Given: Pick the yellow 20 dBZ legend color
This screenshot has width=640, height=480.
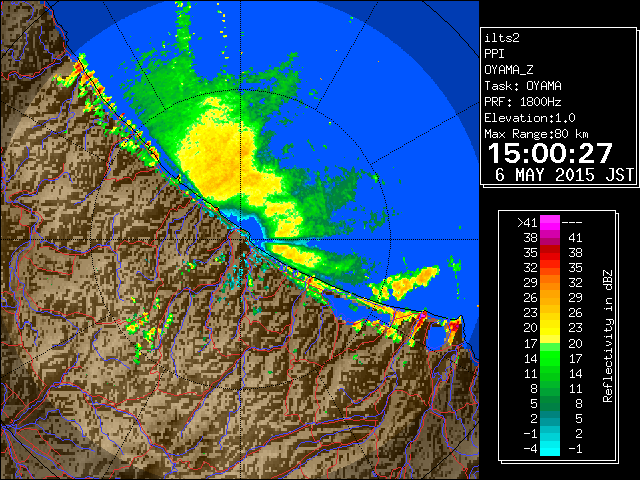Looking at the screenshot, I should (x=550, y=328).
